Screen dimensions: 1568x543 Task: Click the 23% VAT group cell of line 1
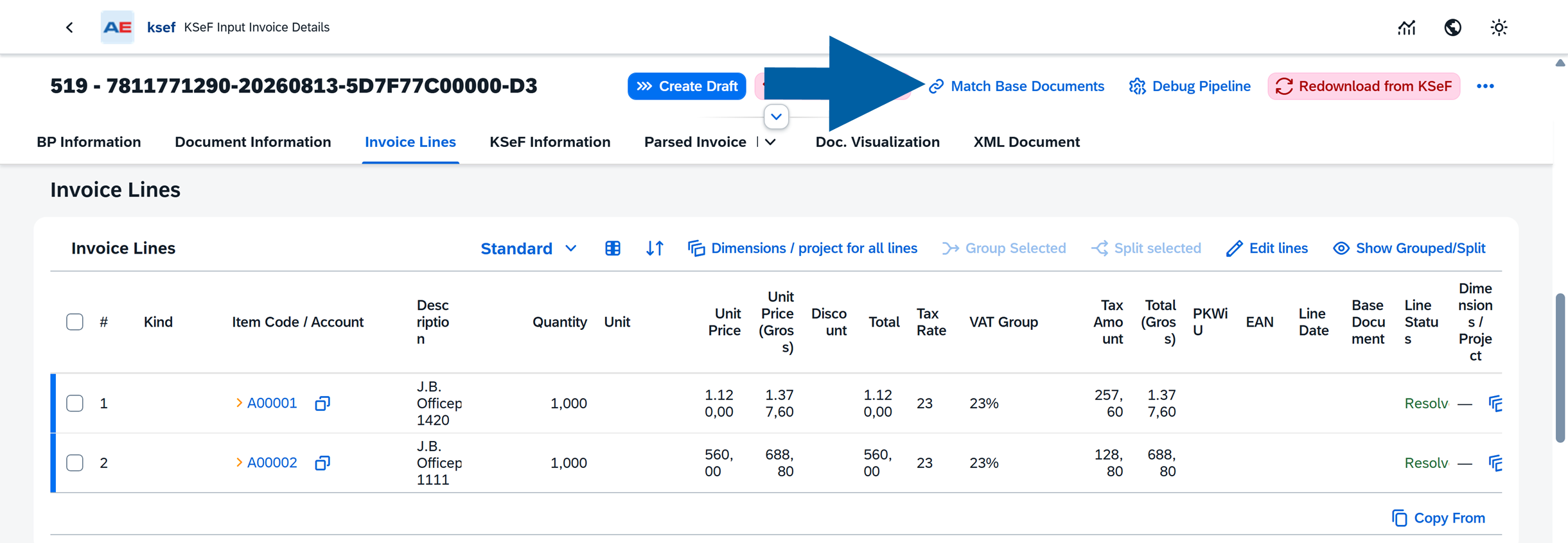(x=984, y=403)
